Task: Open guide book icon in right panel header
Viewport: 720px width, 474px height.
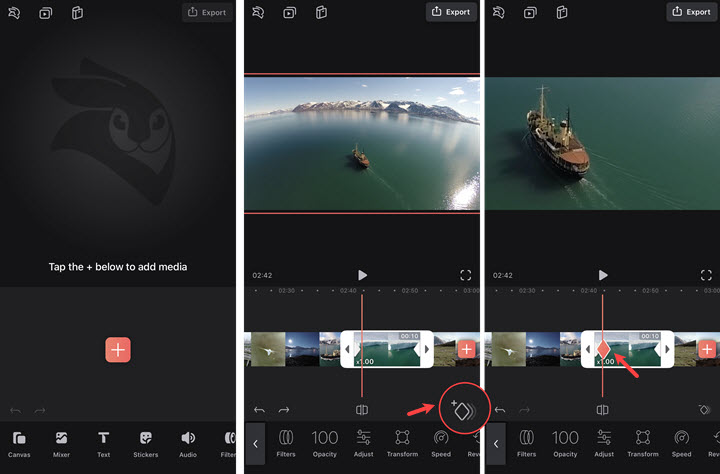Action: point(562,12)
